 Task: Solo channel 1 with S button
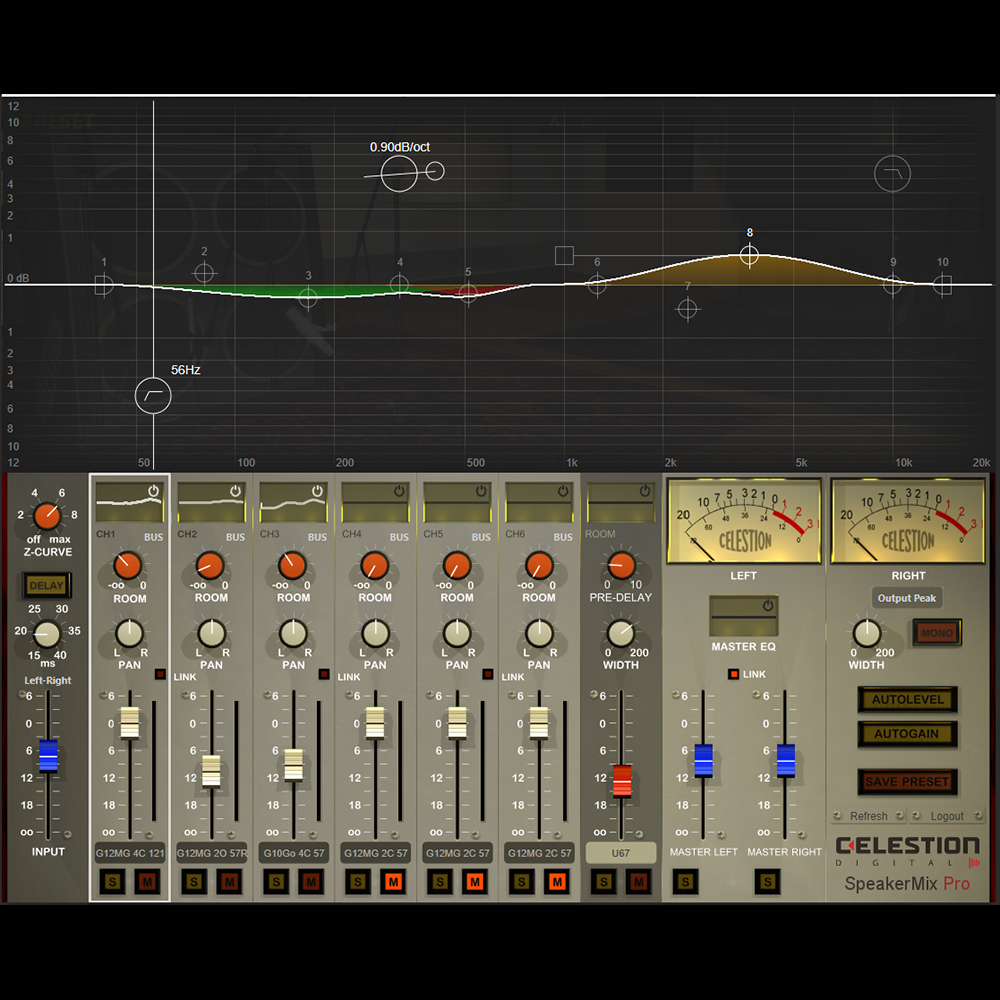click(113, 881)
